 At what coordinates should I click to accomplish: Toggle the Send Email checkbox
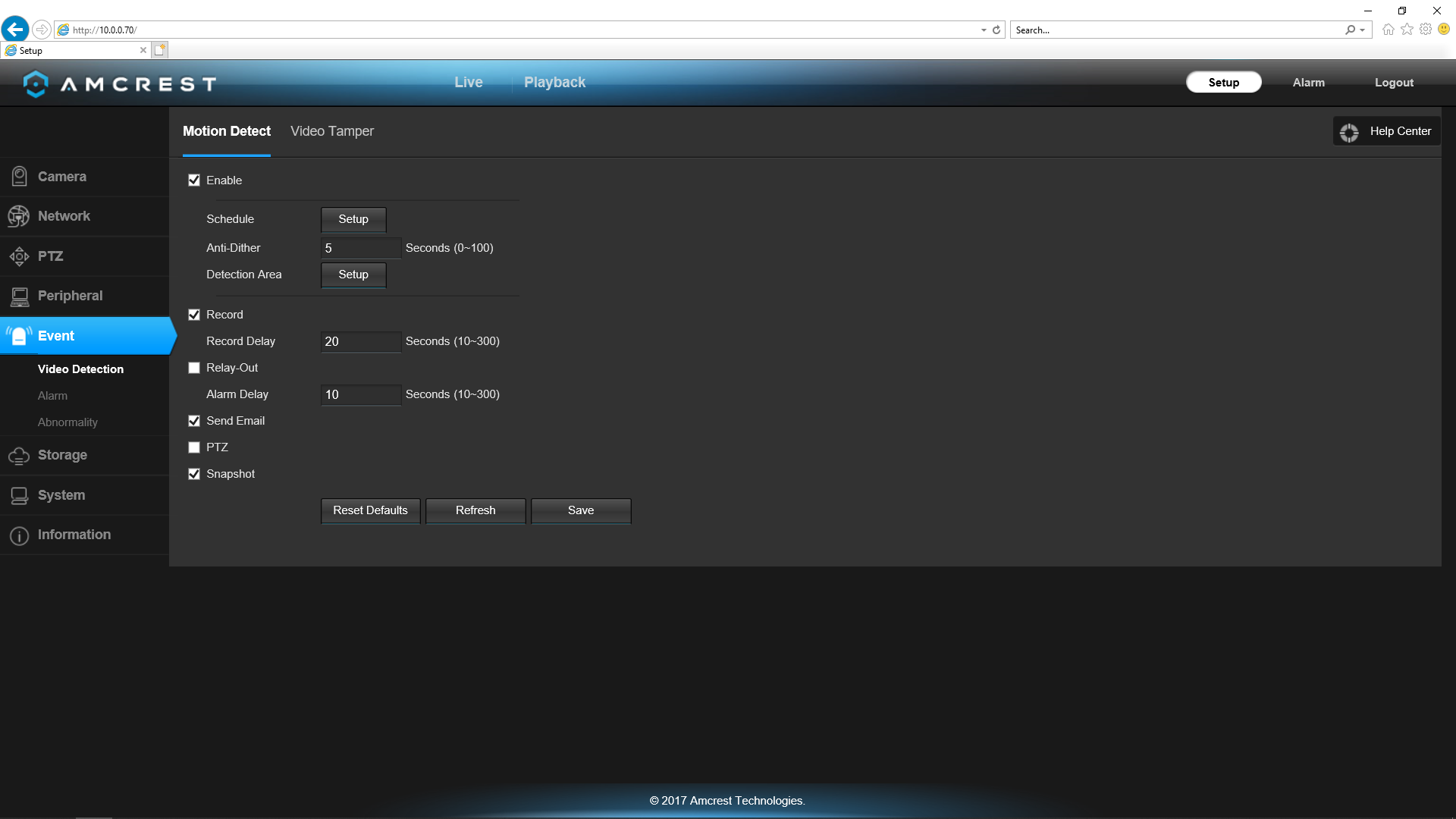pos(194,421)
